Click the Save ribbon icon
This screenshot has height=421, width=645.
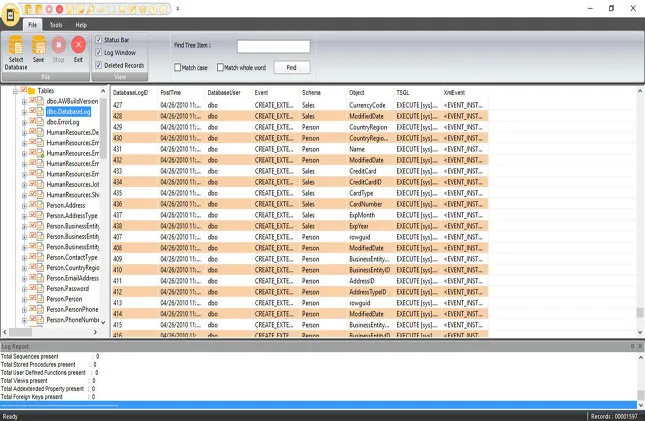39,45
